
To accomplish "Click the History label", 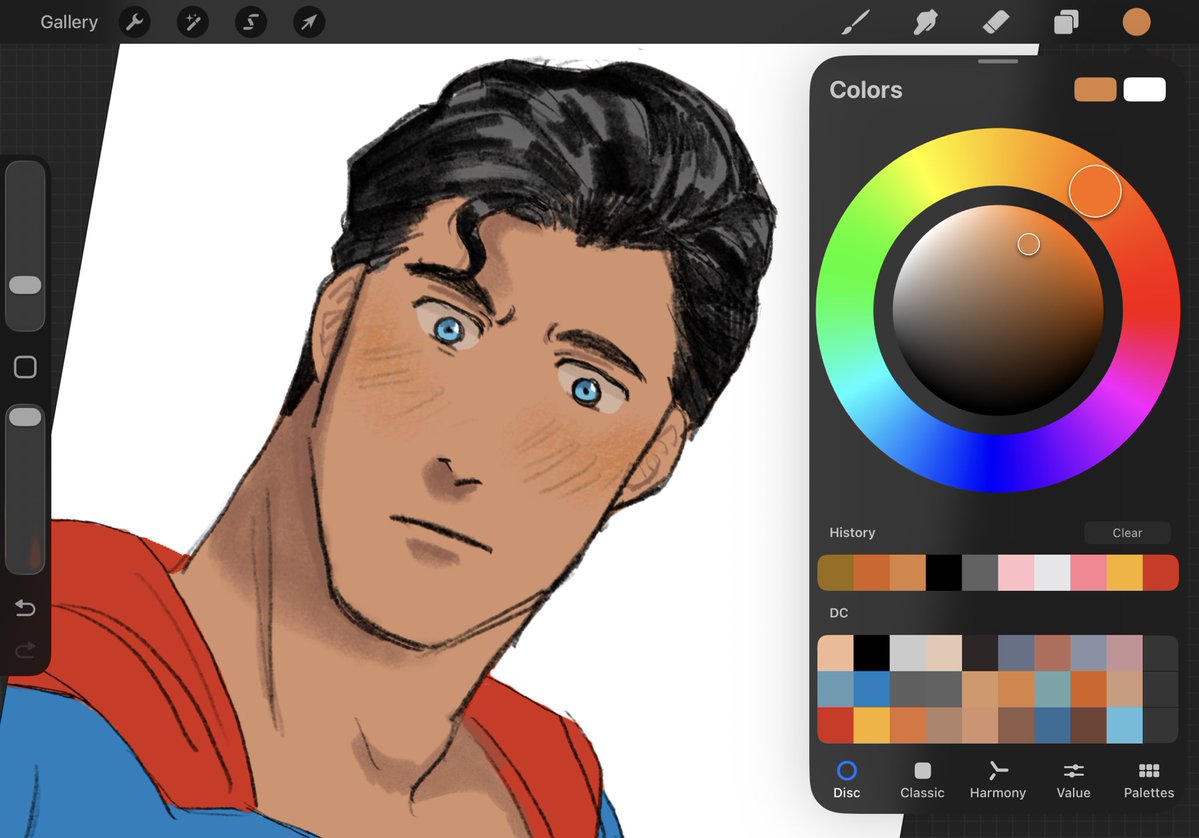I will [852, 532].
